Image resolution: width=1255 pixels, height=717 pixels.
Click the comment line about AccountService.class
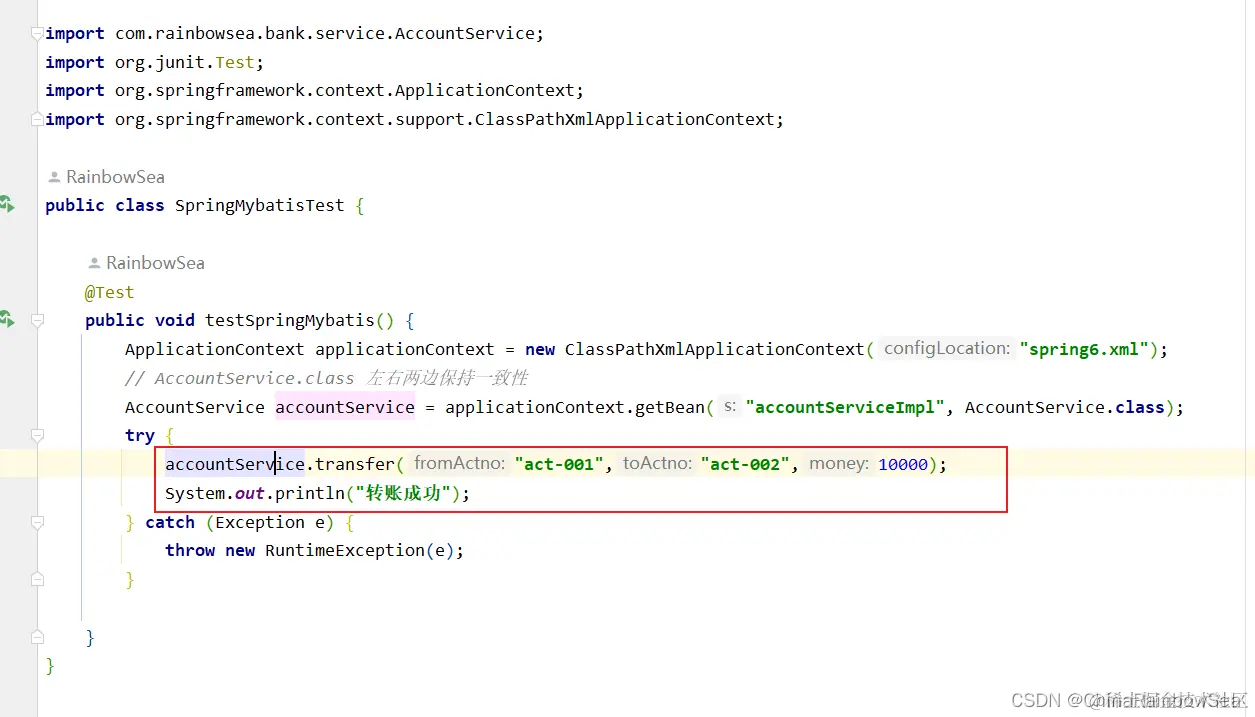(x=326, y=378)
